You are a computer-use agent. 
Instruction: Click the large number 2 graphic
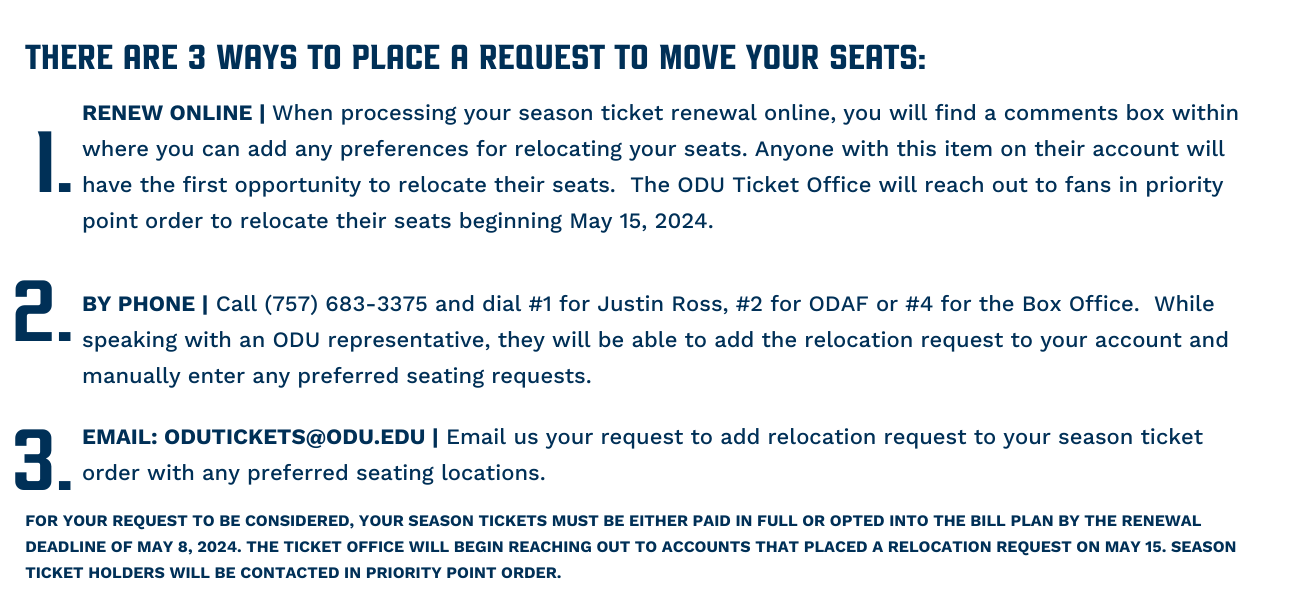42,311
